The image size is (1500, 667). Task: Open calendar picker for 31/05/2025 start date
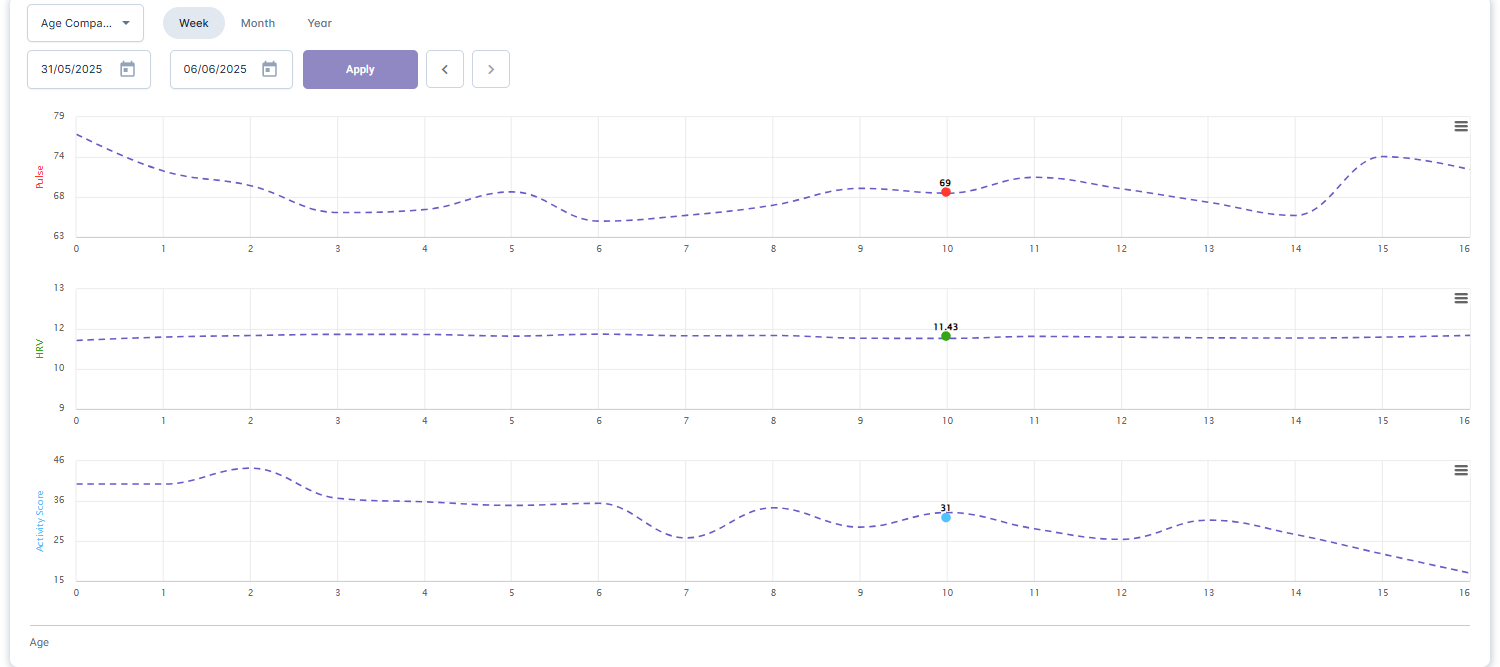click(127, 69)
